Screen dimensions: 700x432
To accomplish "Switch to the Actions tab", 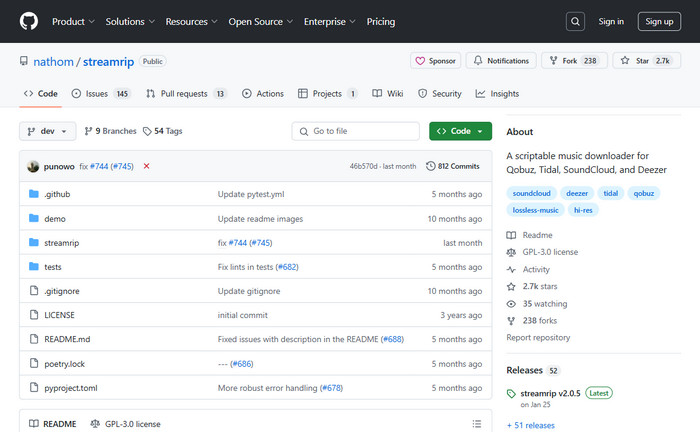I will pyautogui.click(x=263, y=94).
